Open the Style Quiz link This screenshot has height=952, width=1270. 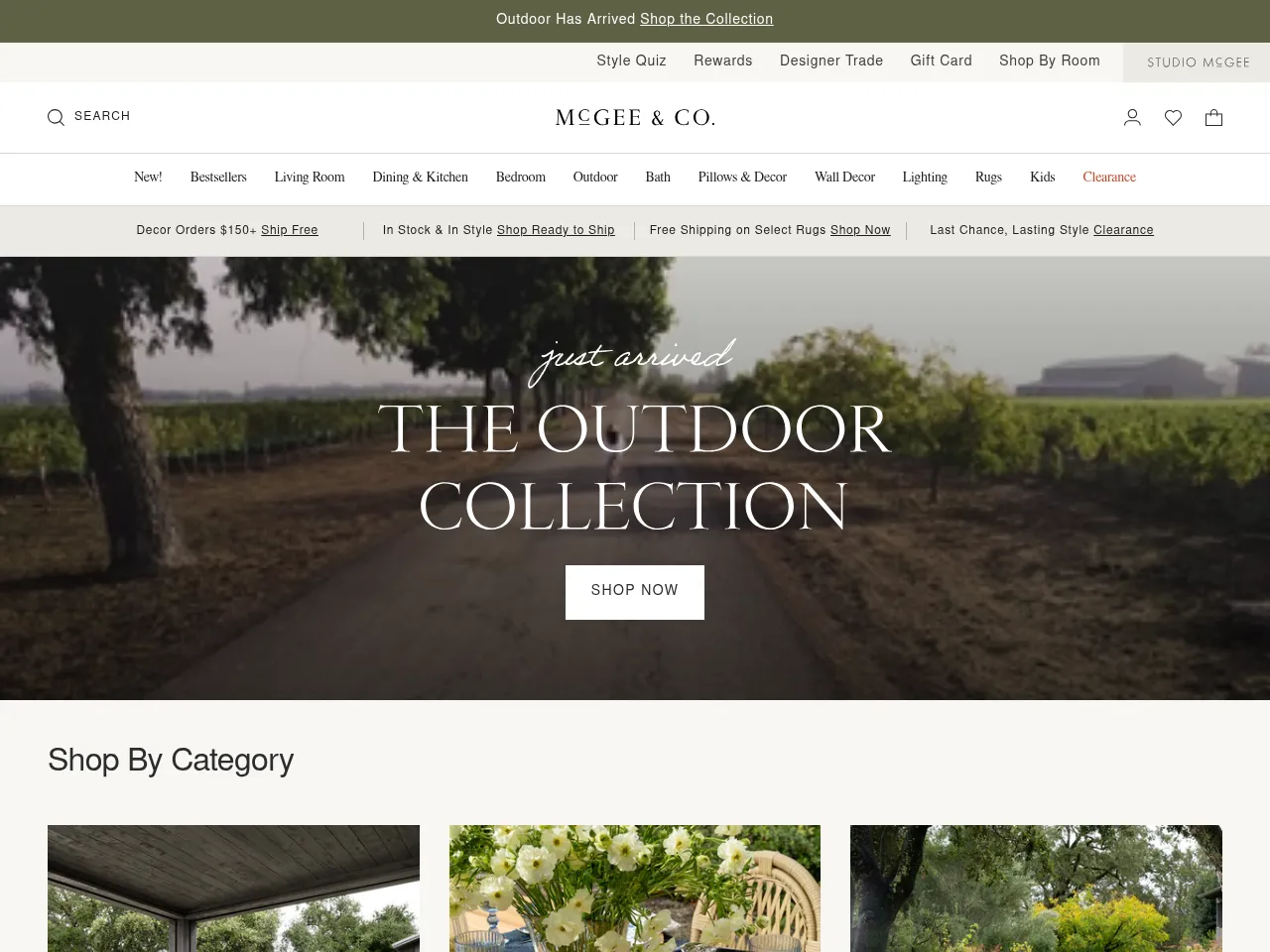pos(631,60)
